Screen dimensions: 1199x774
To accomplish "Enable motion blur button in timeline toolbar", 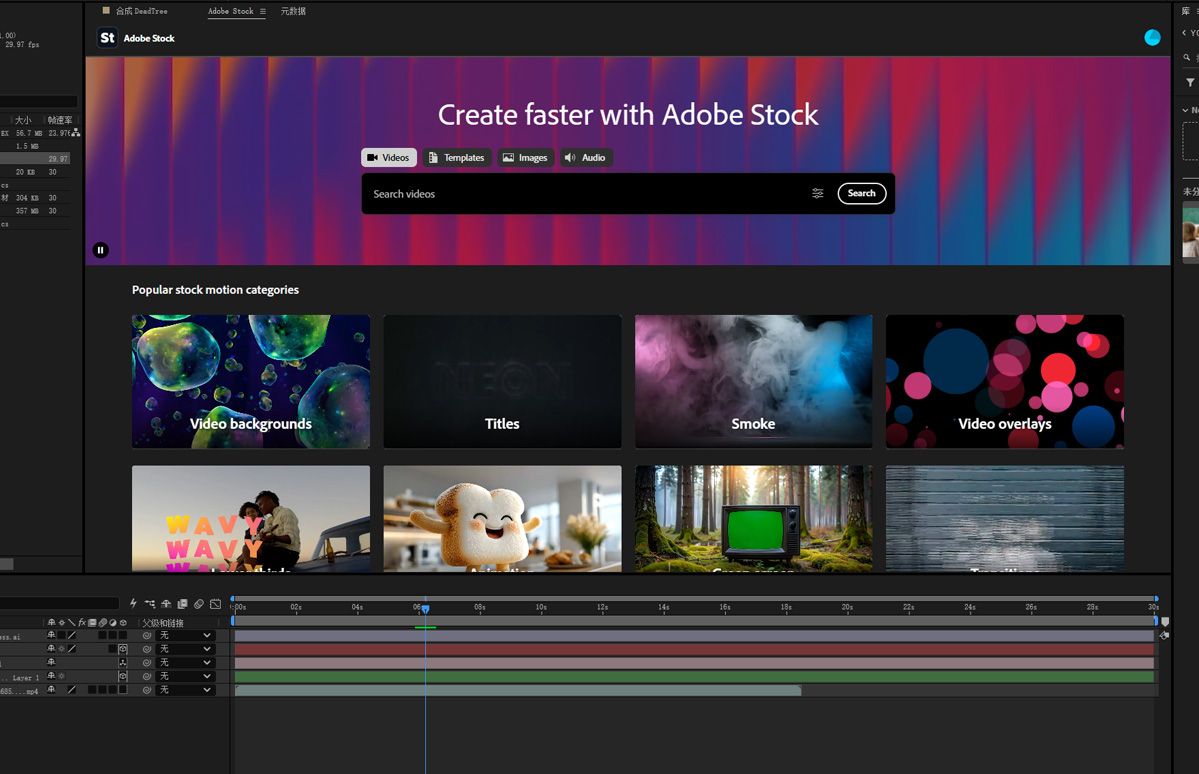I will coord(199,603).
